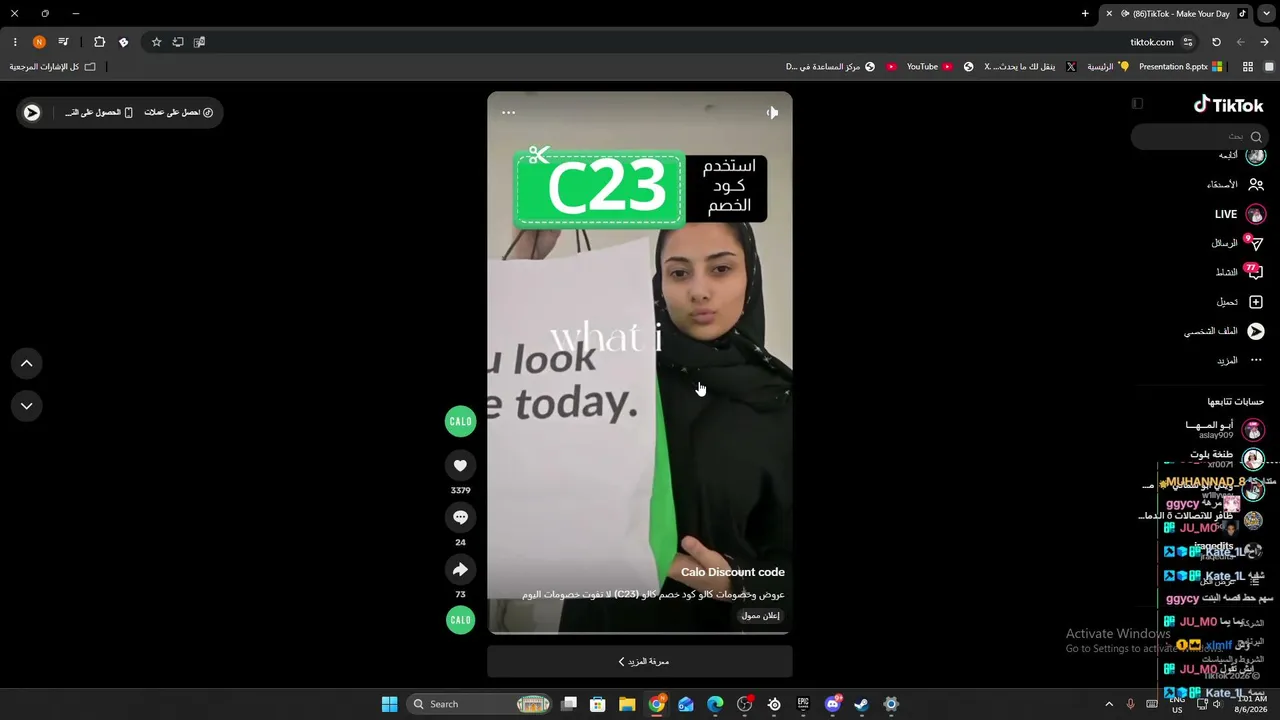
Task: Click the install app icon in address bar
Action: (178, 42)
